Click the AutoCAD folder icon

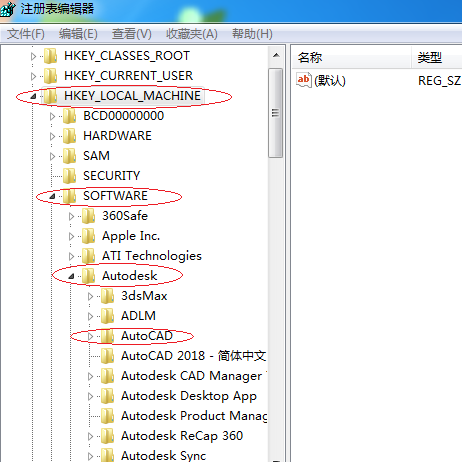[108, 336]
